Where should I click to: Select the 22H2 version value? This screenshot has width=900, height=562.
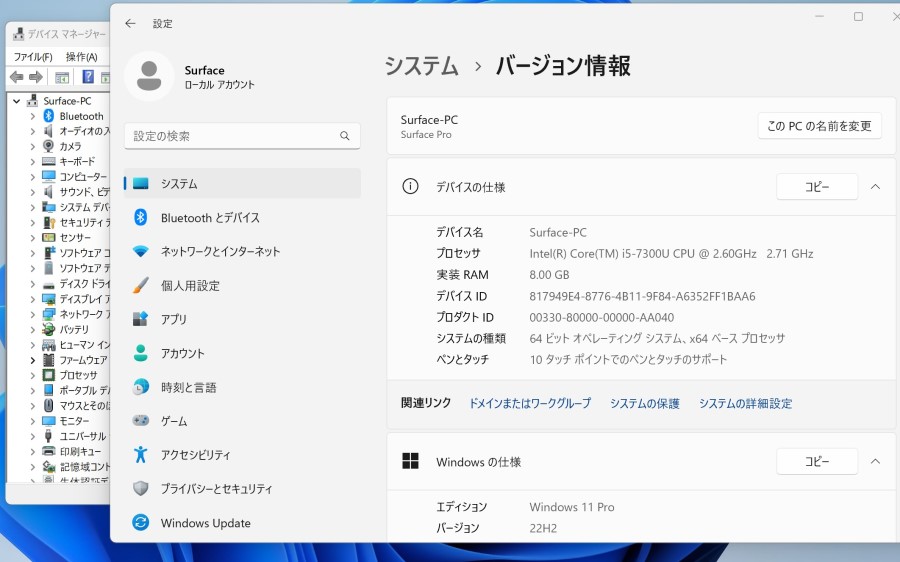click(543, 528)
